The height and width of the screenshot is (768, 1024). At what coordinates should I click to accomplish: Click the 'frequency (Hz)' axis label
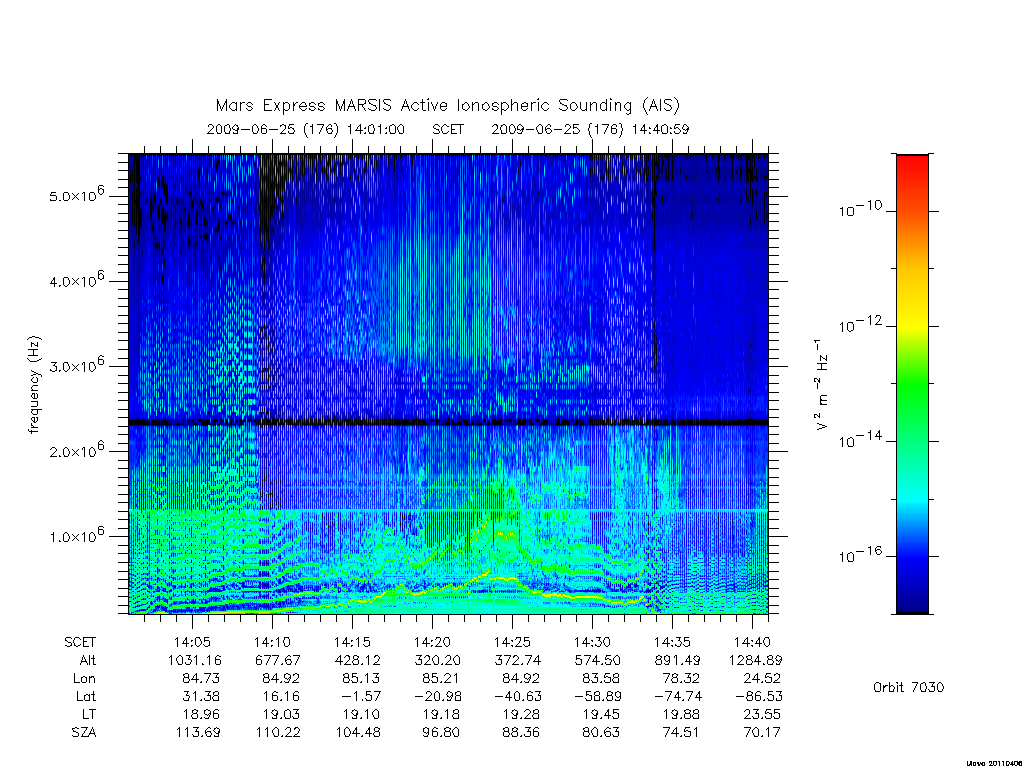35,385
